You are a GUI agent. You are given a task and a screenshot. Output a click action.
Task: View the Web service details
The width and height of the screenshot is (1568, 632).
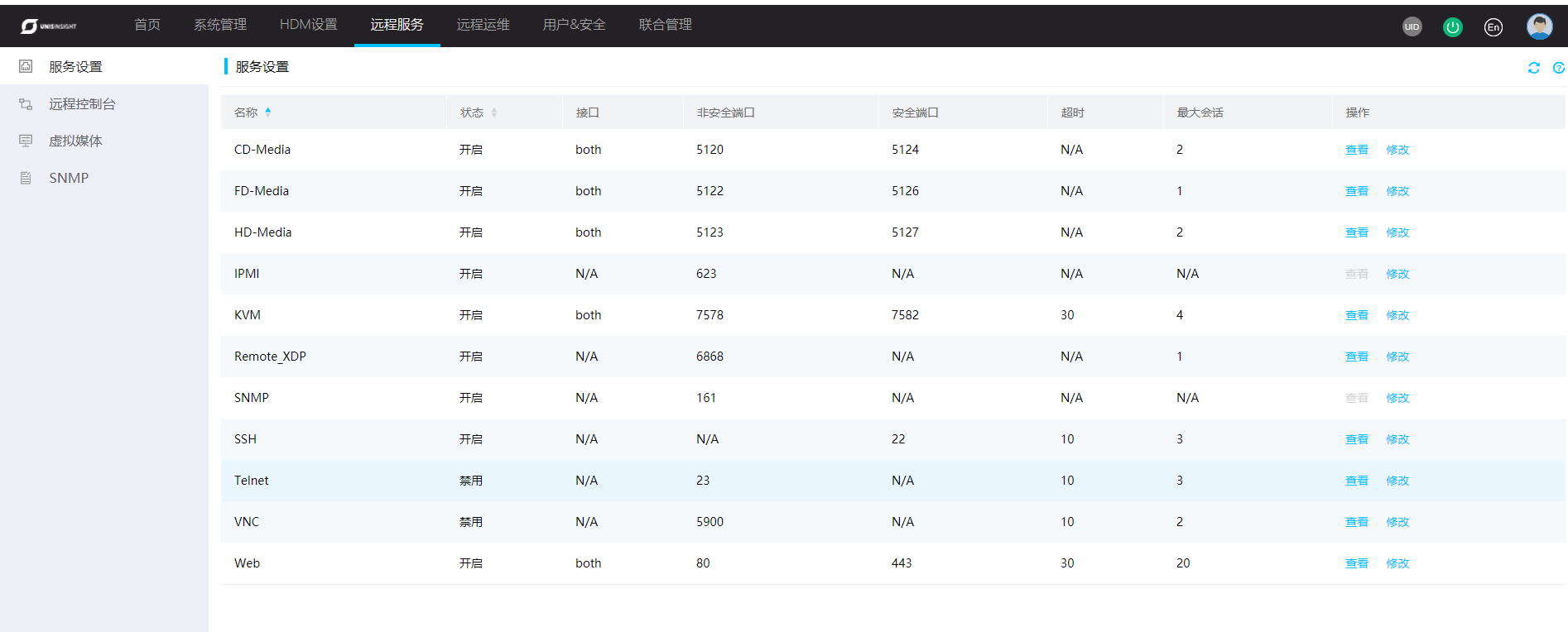coord(1356,563)
